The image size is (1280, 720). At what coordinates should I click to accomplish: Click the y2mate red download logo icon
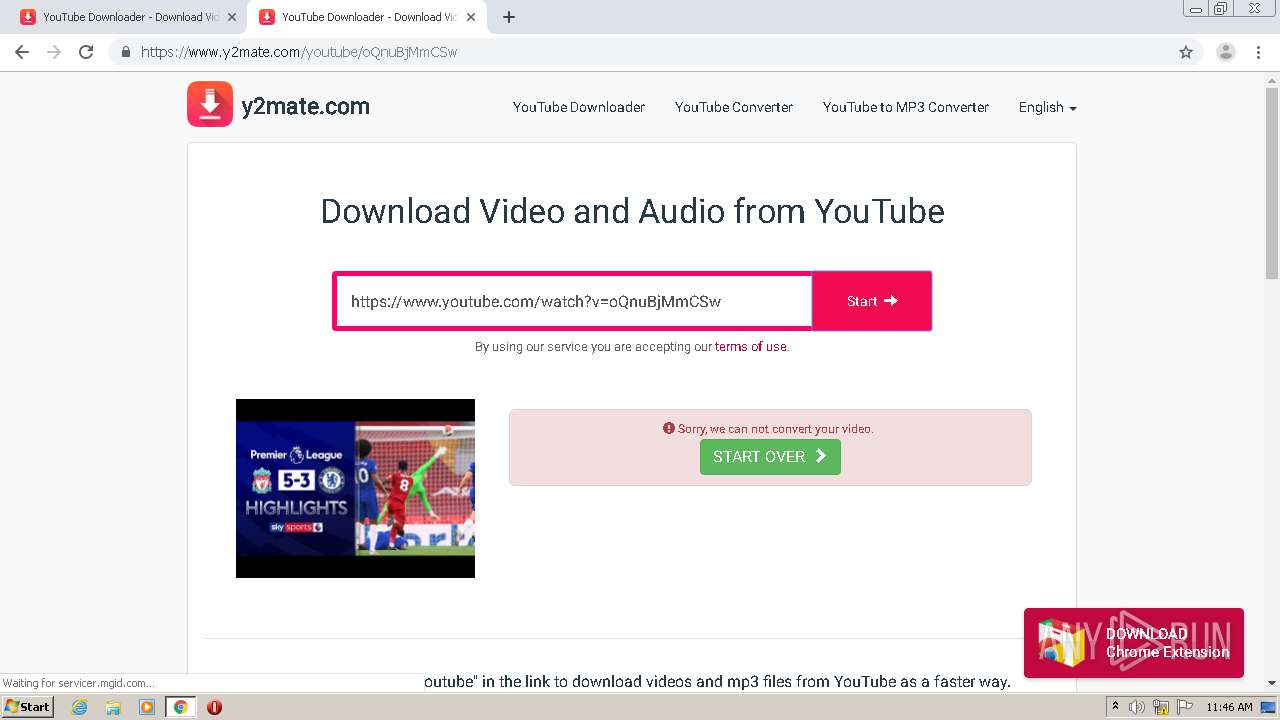(x=210, y=104)
